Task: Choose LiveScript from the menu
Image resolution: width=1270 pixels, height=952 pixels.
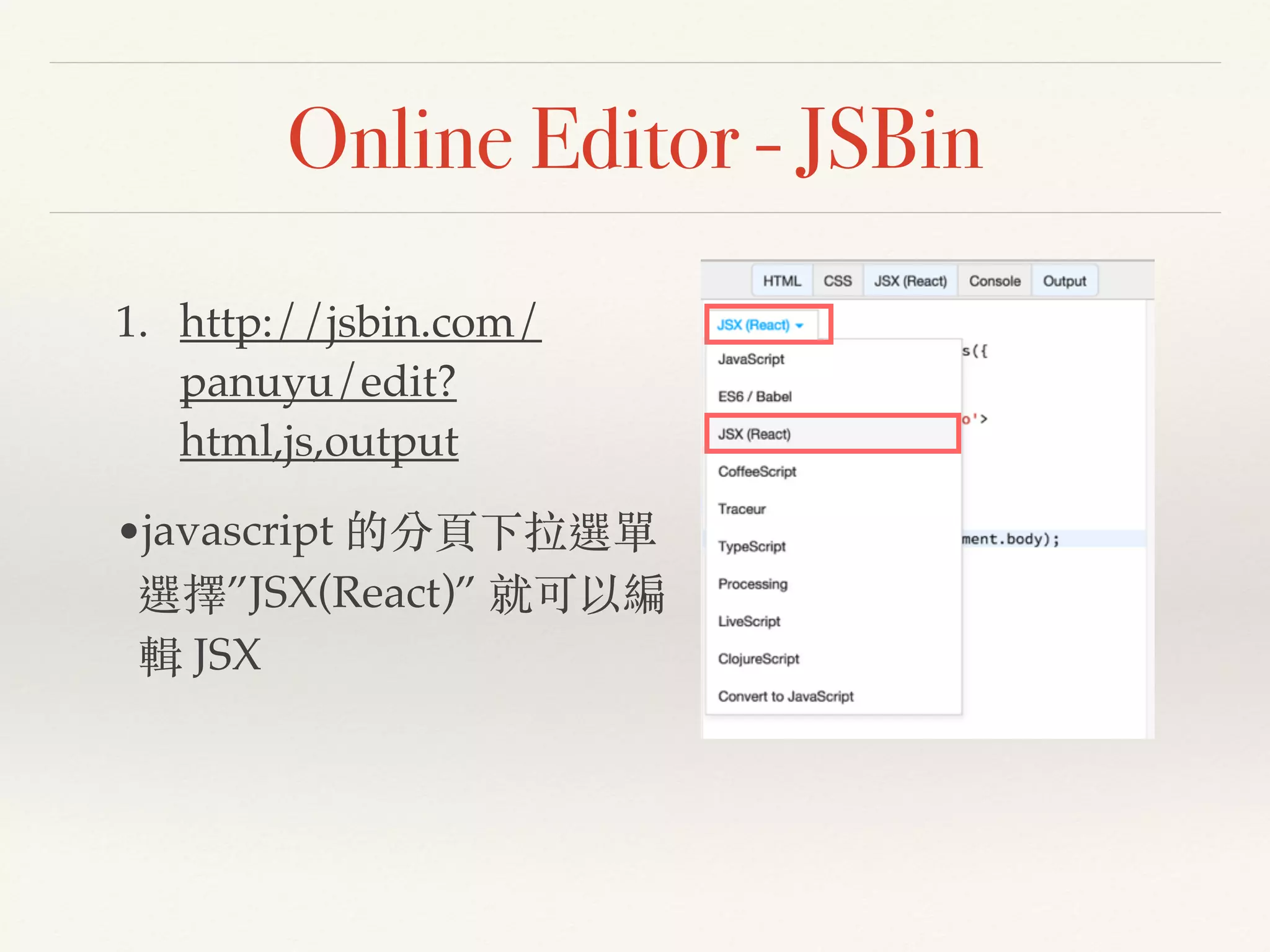Action: (x=833, y=621)
